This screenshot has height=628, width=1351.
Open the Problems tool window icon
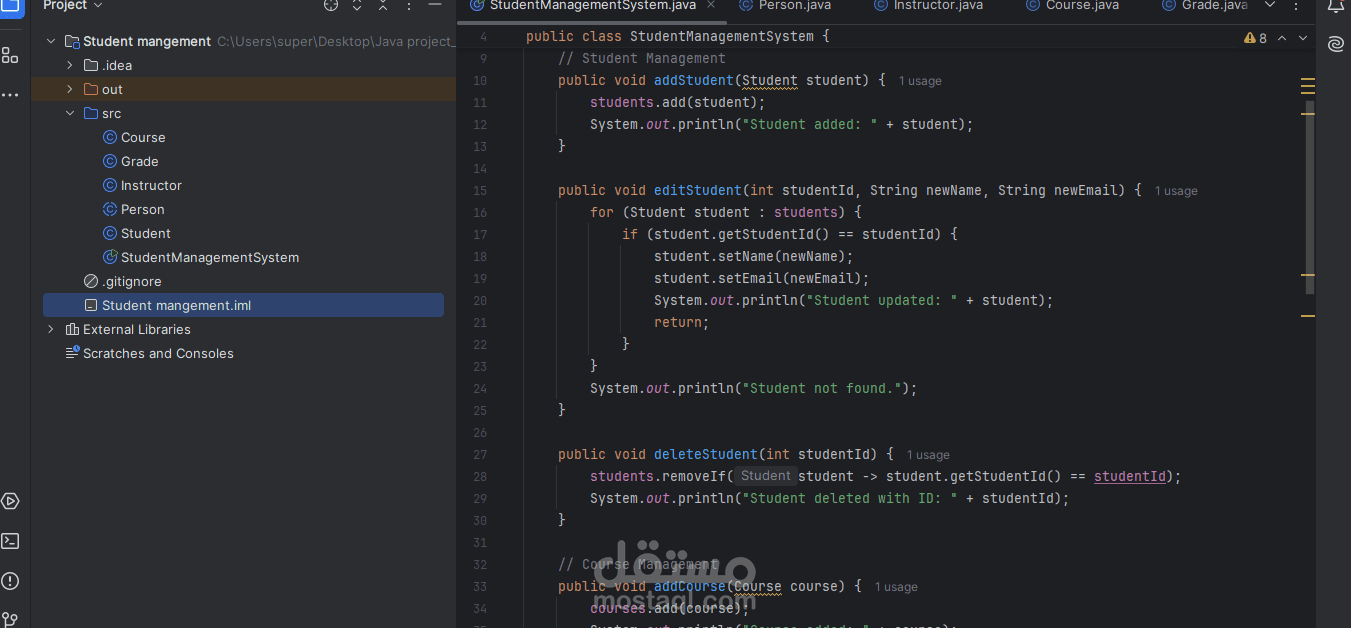[x=10, y=581]
